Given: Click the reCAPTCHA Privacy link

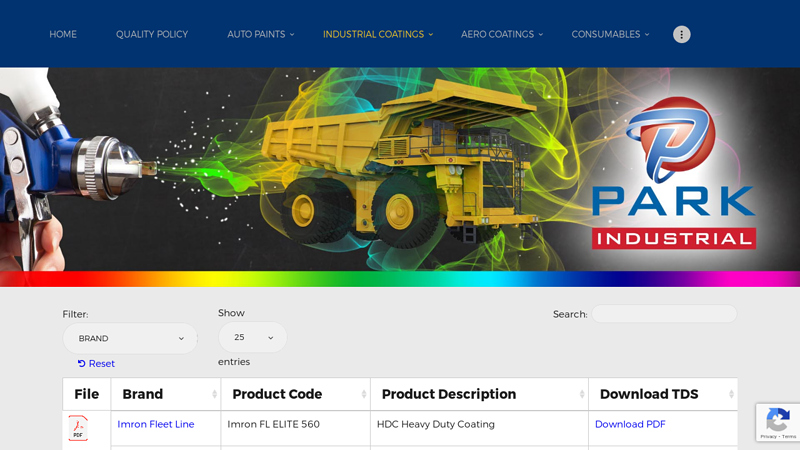Looking at the screenshot, I should [x=768, y=437].
